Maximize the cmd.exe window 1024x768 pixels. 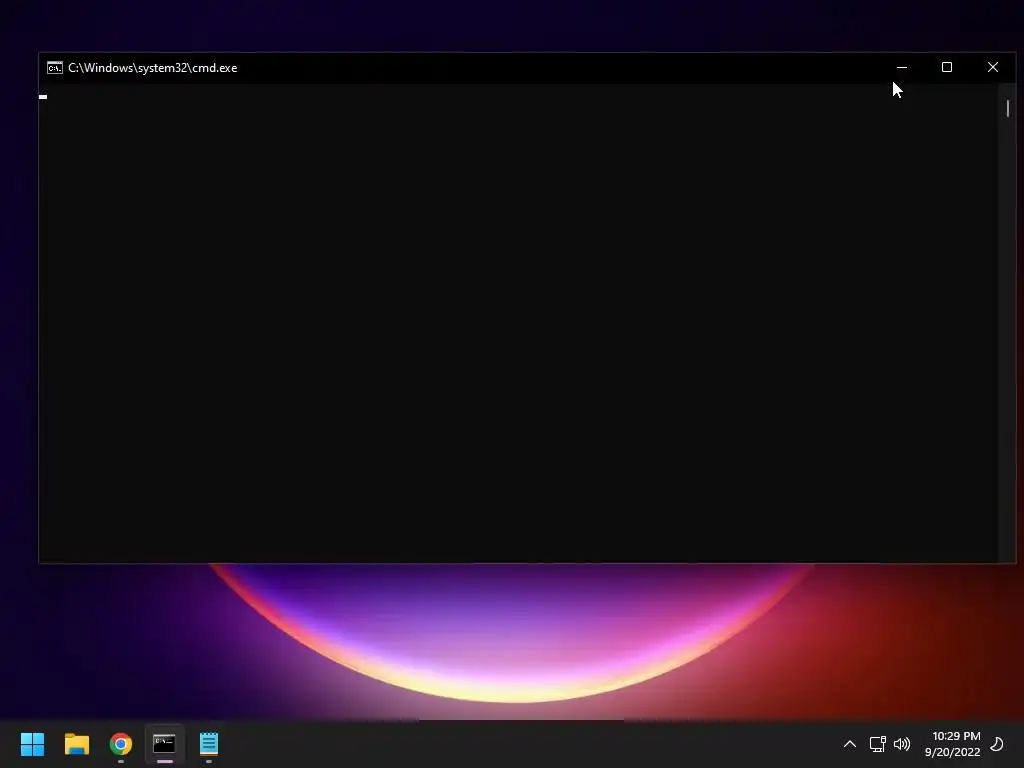click(x=947, y=67)
